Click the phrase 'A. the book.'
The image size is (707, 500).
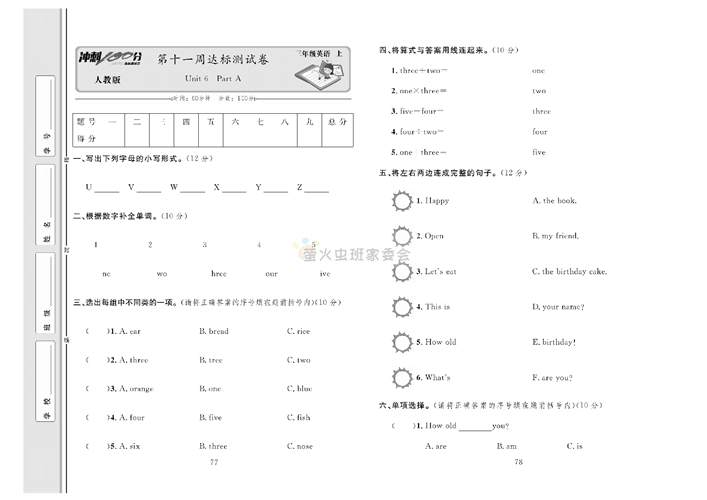coord(554,201)
